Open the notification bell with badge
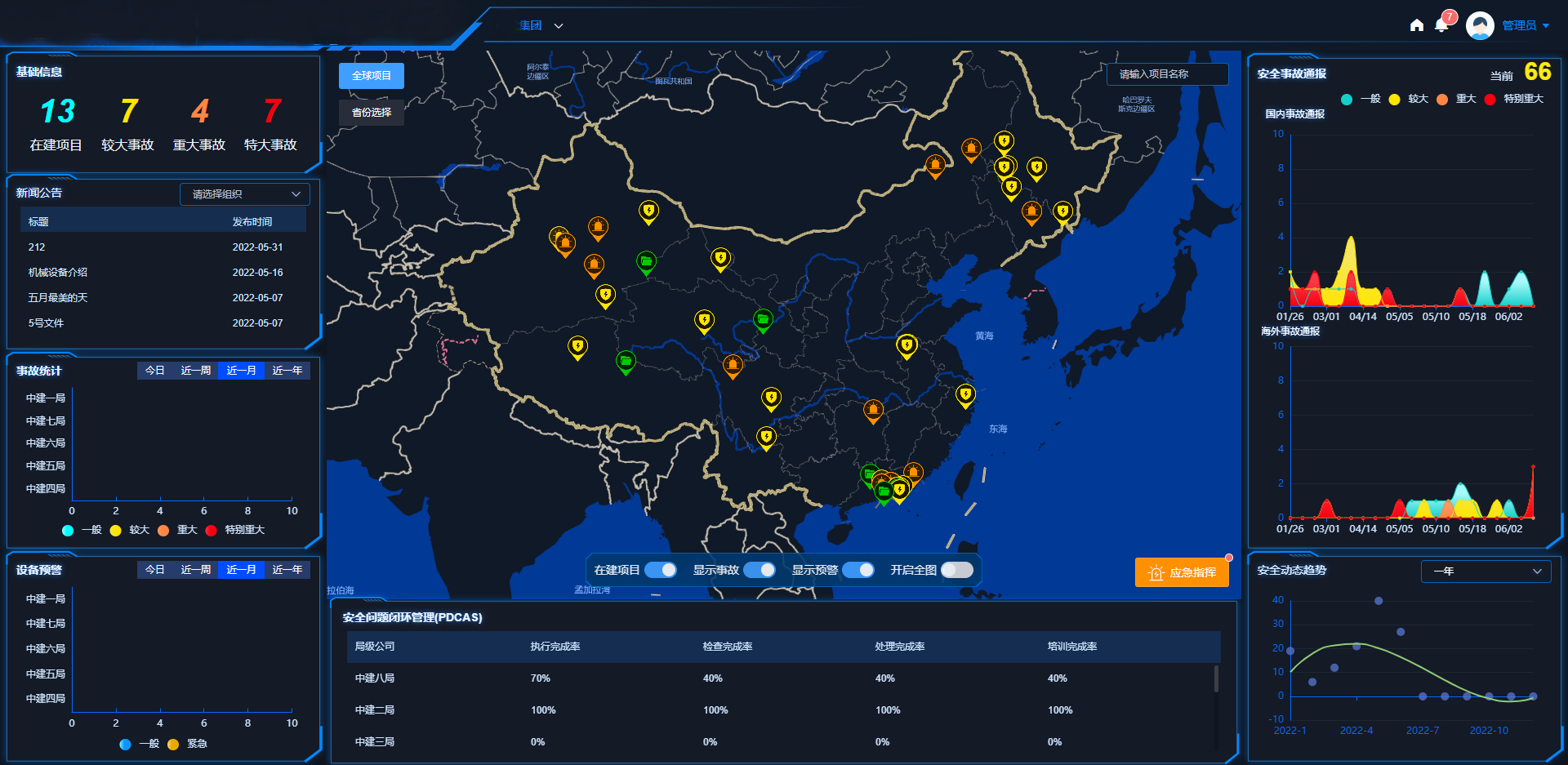Viewport: 1568px width, 765px height. coord(1441,25)
